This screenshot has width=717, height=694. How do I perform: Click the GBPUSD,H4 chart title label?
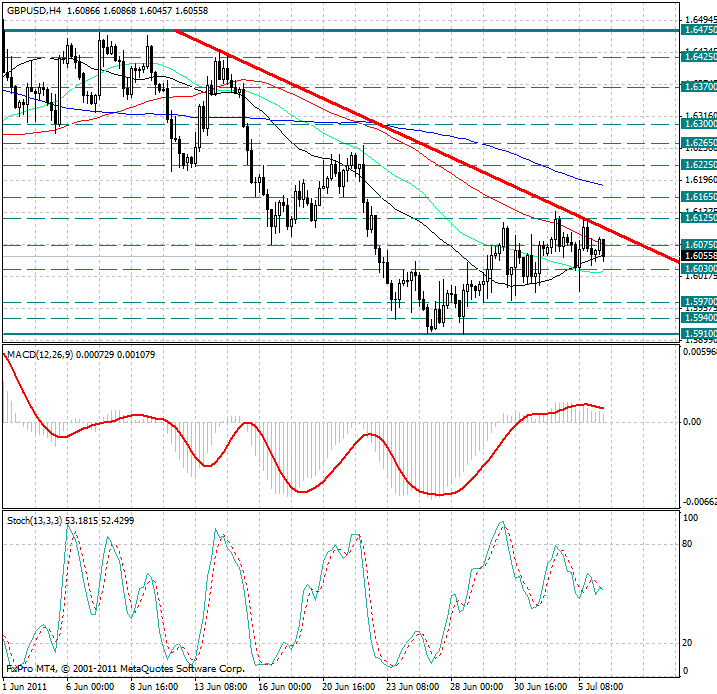(x=33, y=8)
